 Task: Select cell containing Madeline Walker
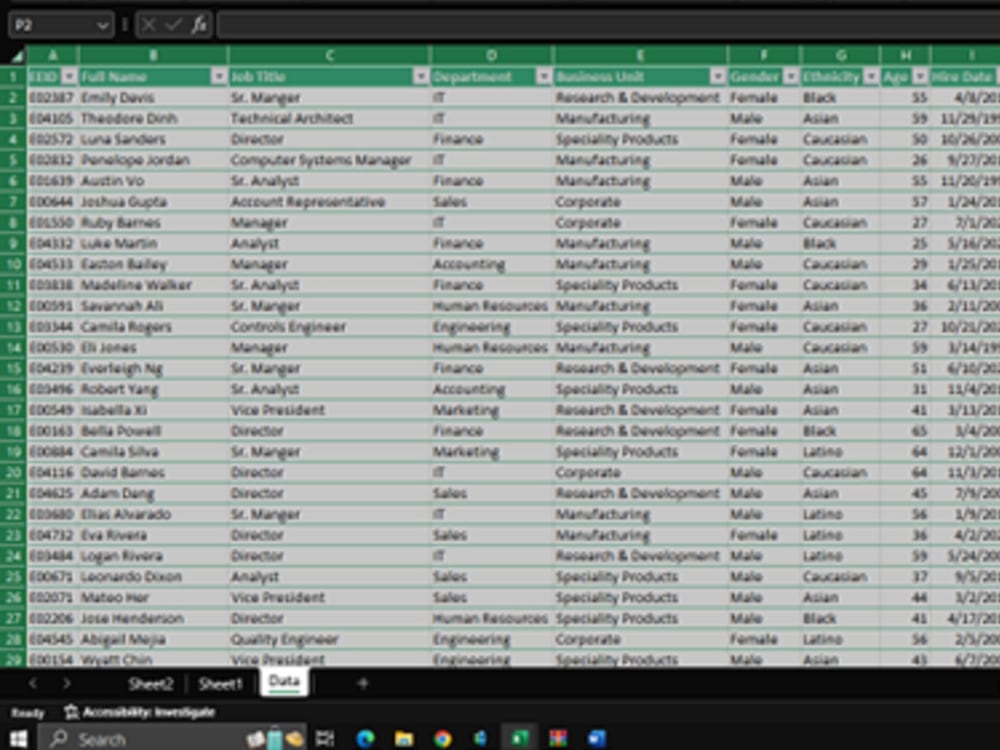153,285
